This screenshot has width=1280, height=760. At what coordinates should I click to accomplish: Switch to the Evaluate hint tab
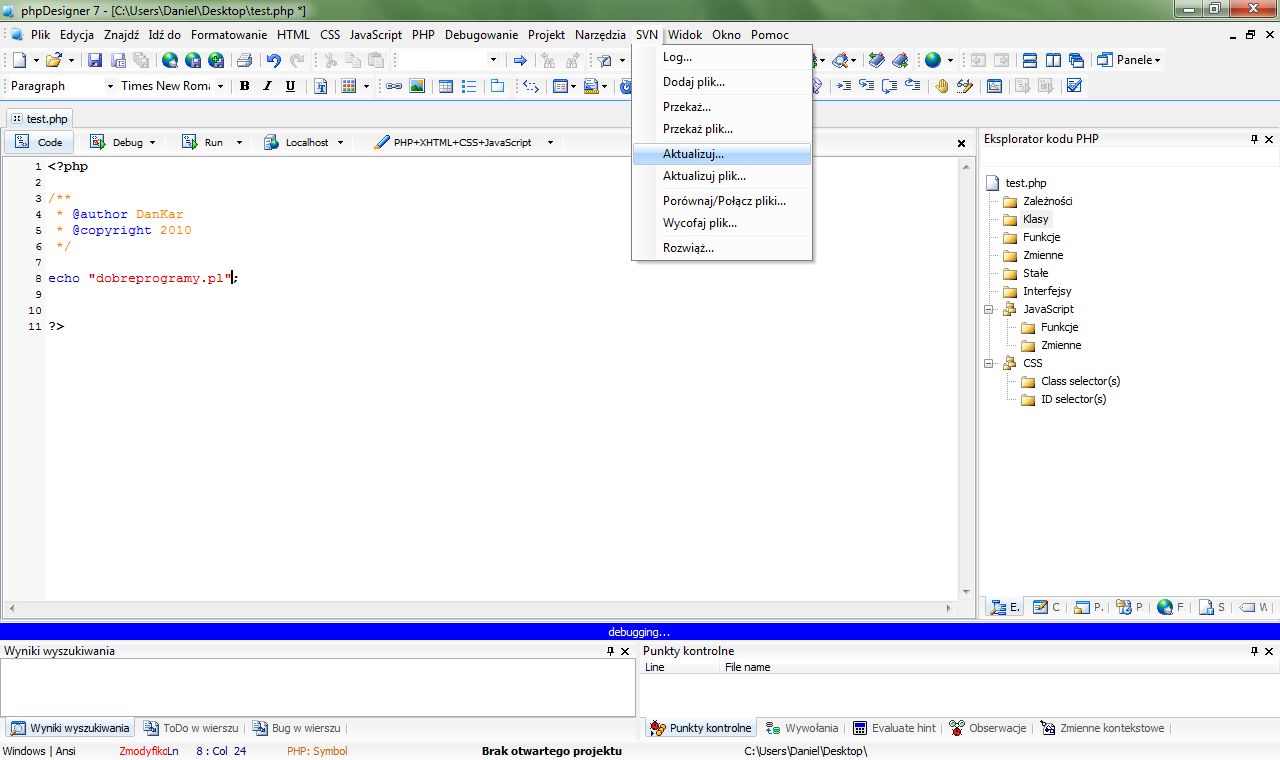coord(895,728)
